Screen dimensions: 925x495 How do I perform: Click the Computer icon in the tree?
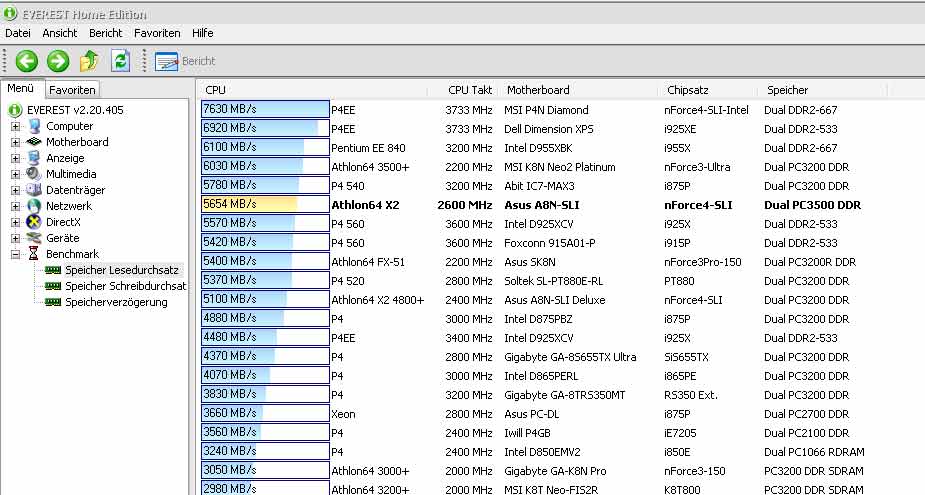click(x=35, y=126)
